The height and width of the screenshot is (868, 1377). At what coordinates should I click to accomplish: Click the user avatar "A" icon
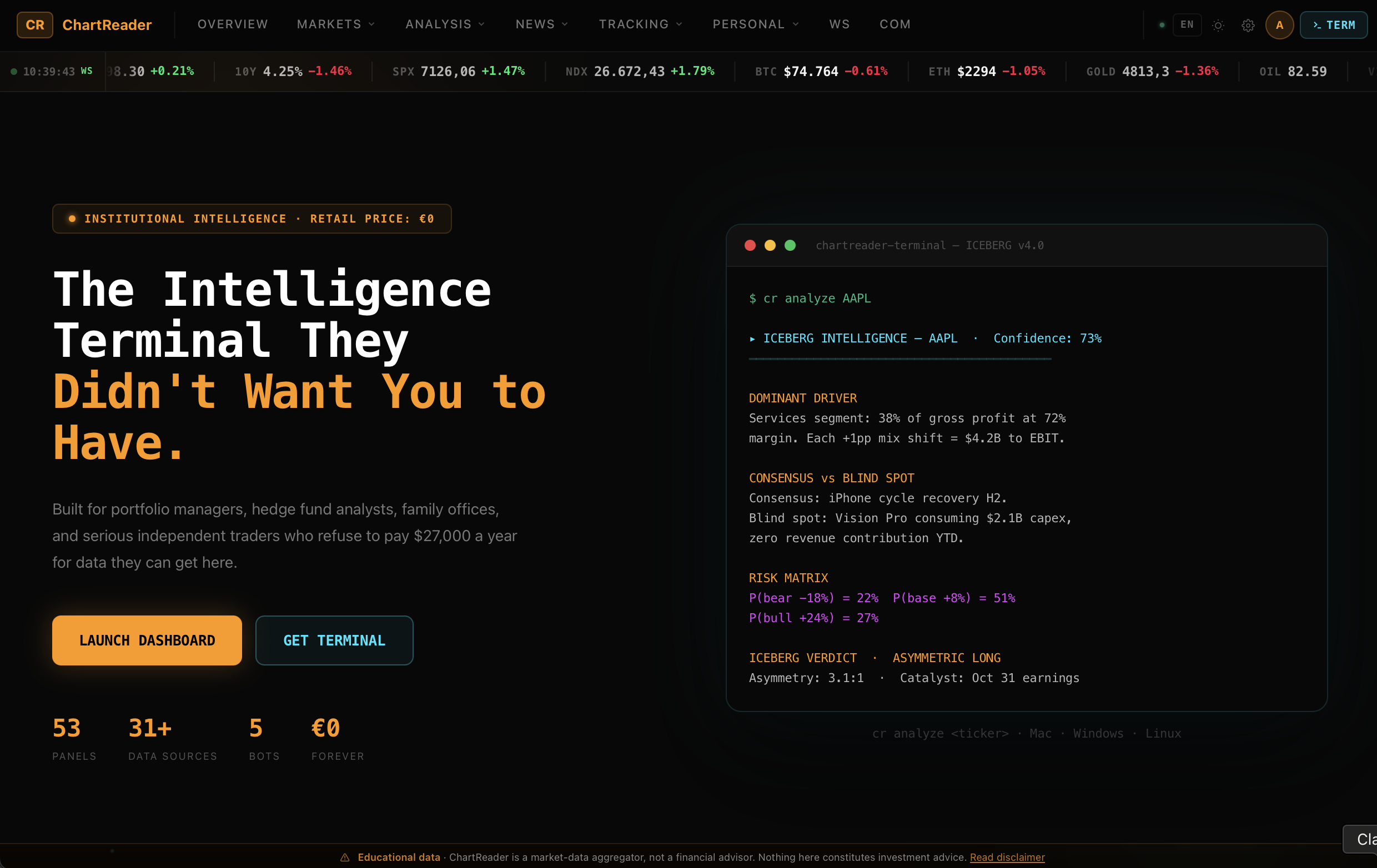(x=1279, y=25)
